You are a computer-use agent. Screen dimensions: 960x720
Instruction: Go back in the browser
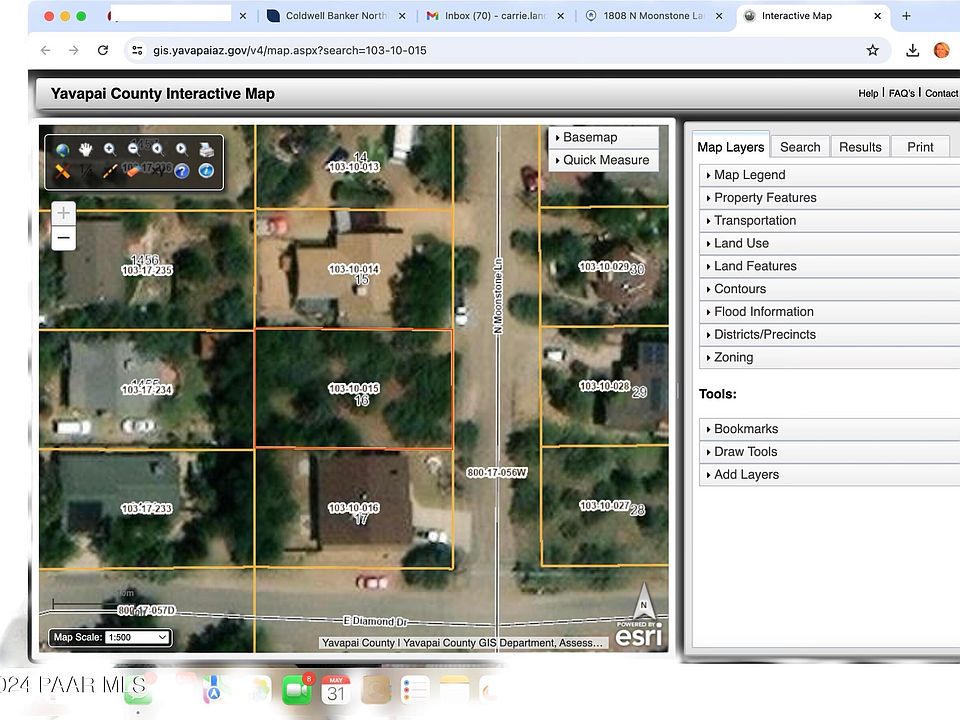click(x=45, y=50)
